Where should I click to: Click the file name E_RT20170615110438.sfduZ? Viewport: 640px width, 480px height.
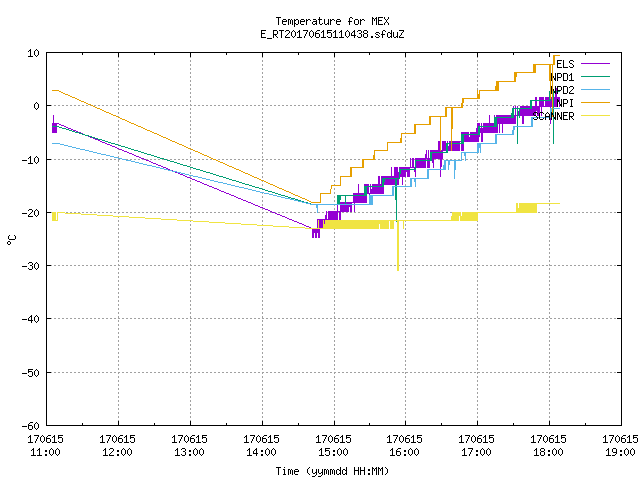332,34
